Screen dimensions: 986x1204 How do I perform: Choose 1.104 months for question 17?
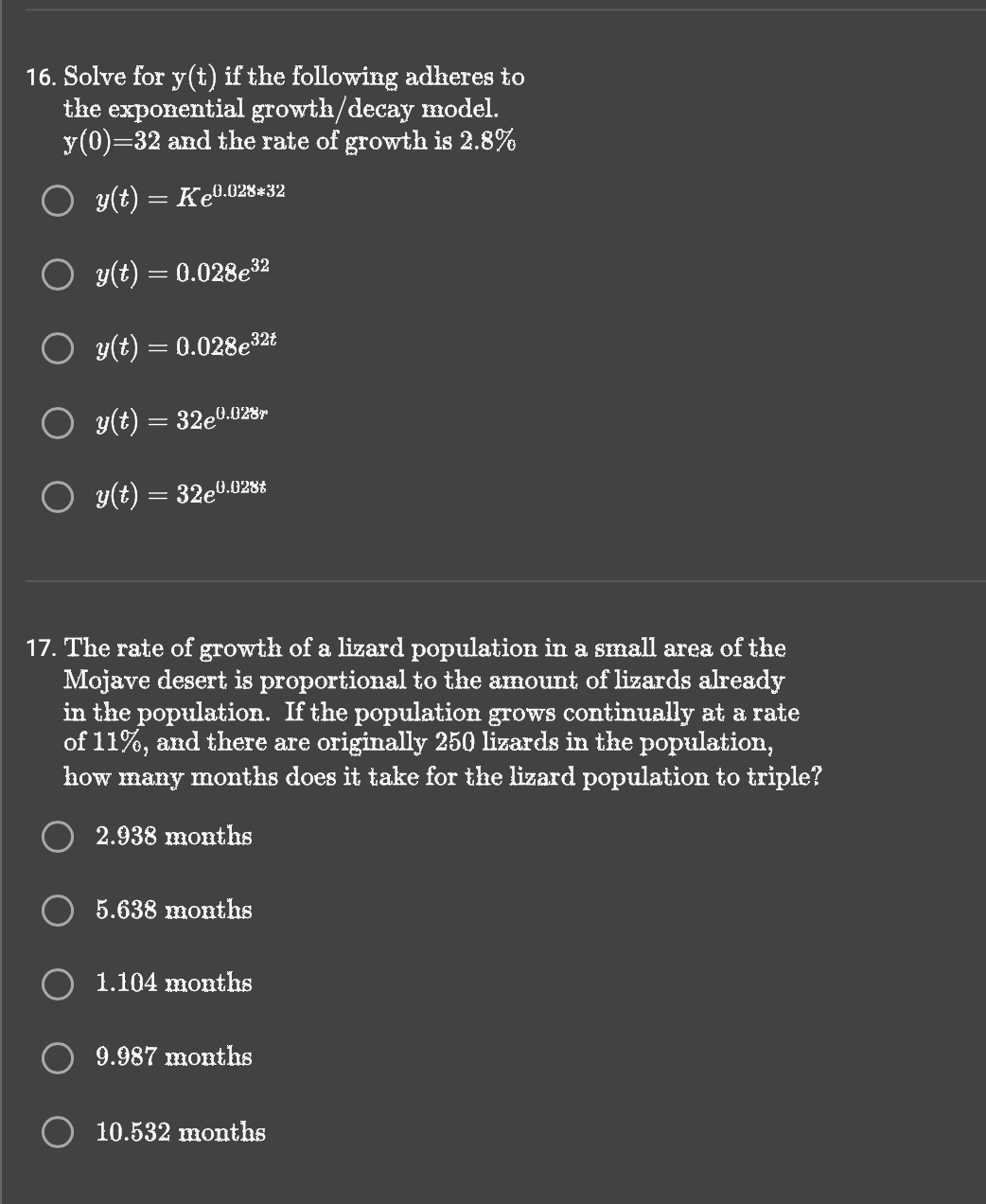[57, 984]
